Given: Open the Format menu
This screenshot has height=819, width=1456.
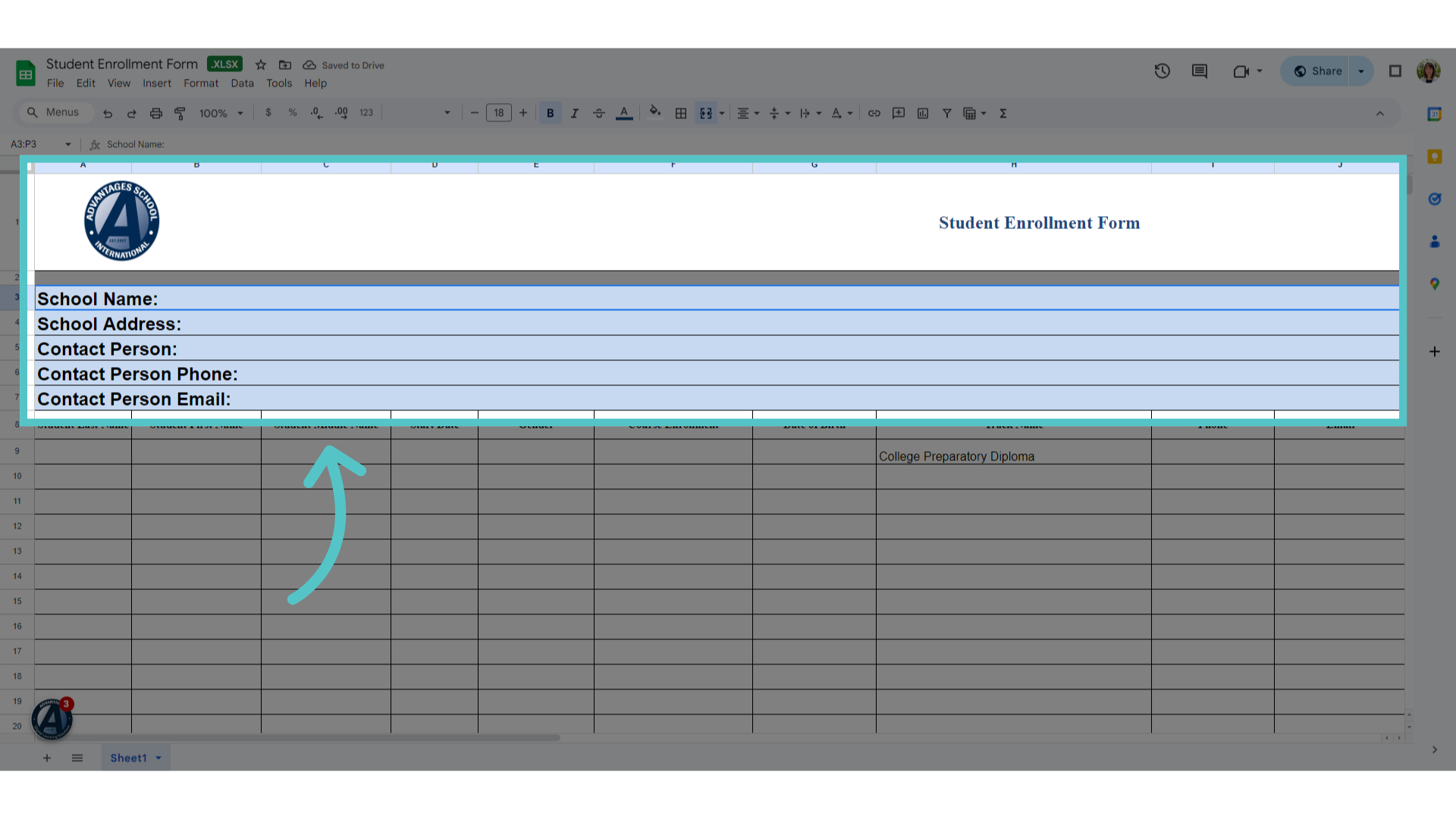Looking at the screenshot, I should [201, 83].
